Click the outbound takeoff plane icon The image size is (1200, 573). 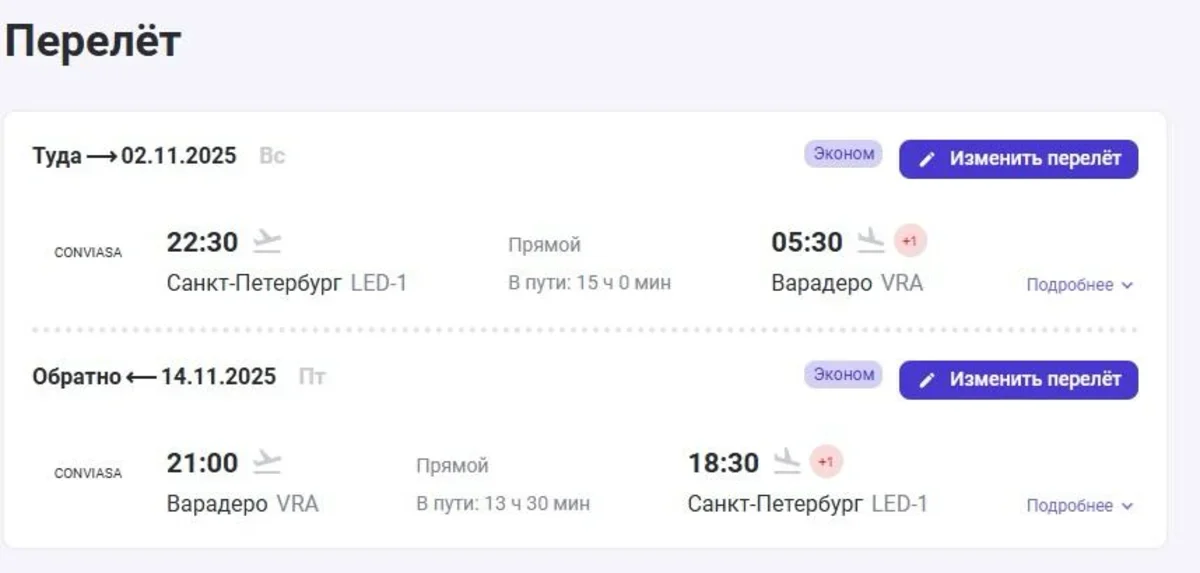[x=267, y=241]
